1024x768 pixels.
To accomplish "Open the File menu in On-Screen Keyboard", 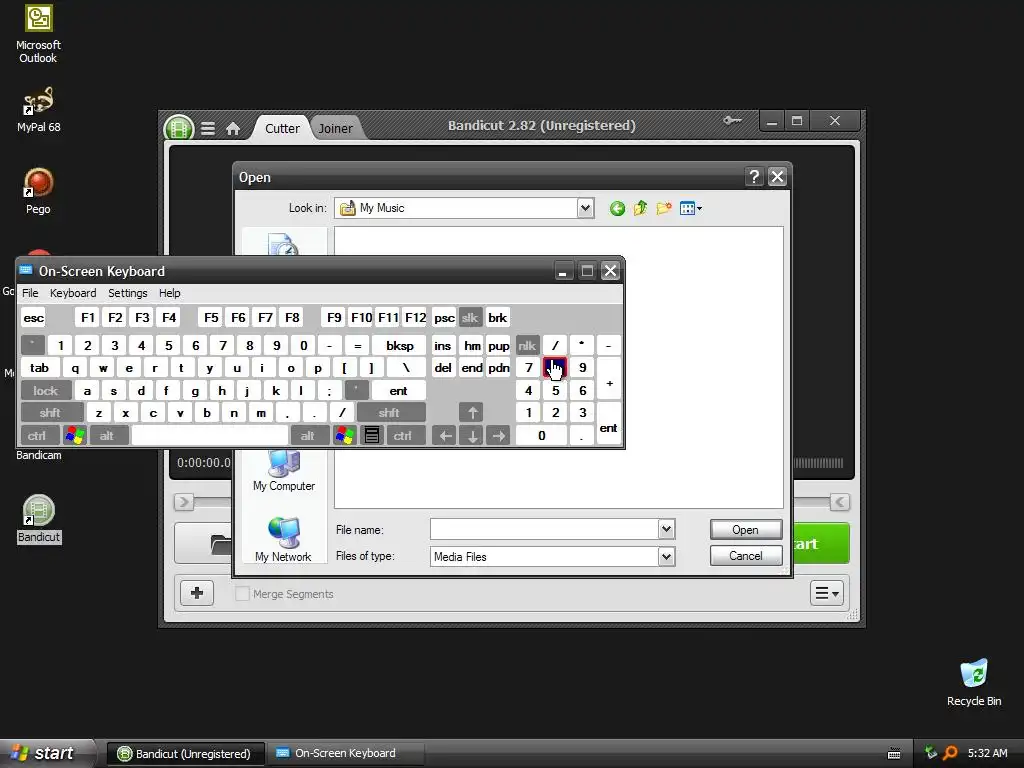I will point(30,293).
